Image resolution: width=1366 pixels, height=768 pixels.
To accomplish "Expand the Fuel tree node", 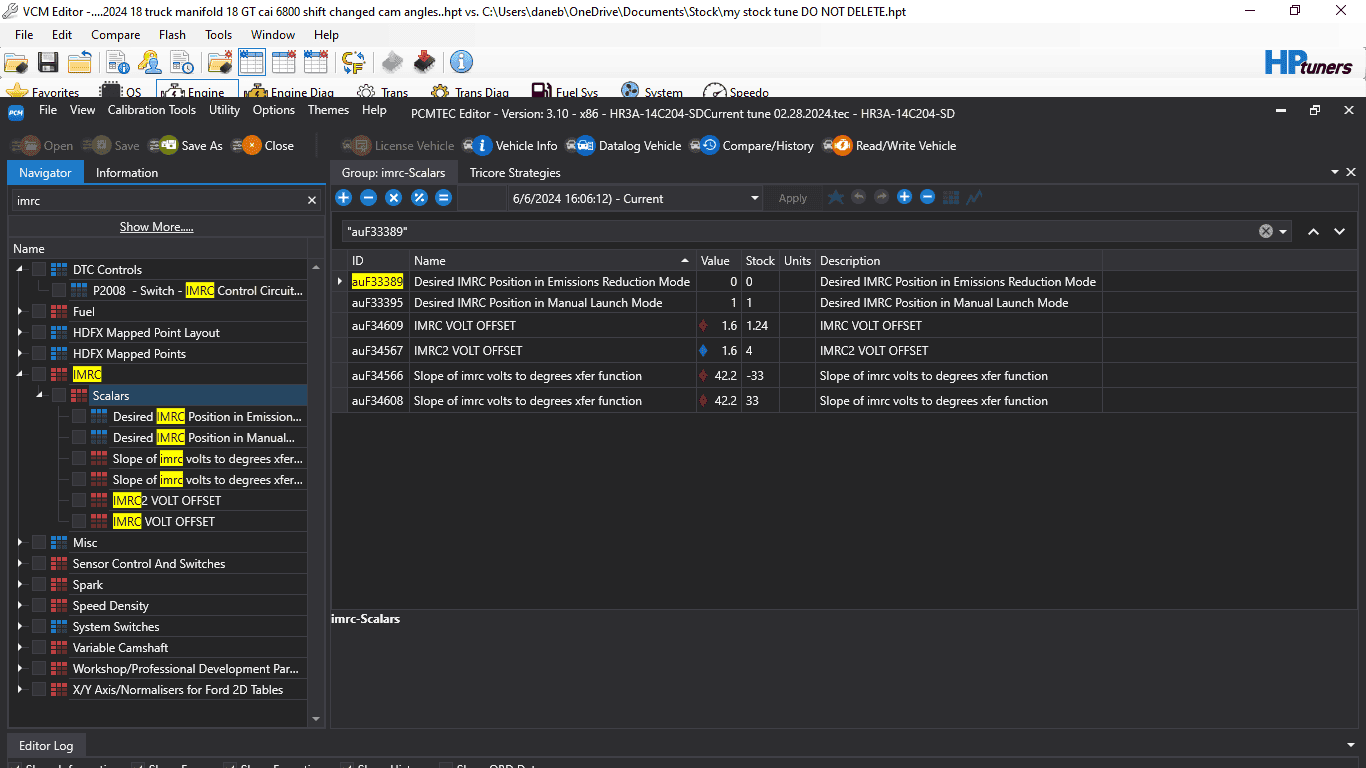I will coord(20,312).
